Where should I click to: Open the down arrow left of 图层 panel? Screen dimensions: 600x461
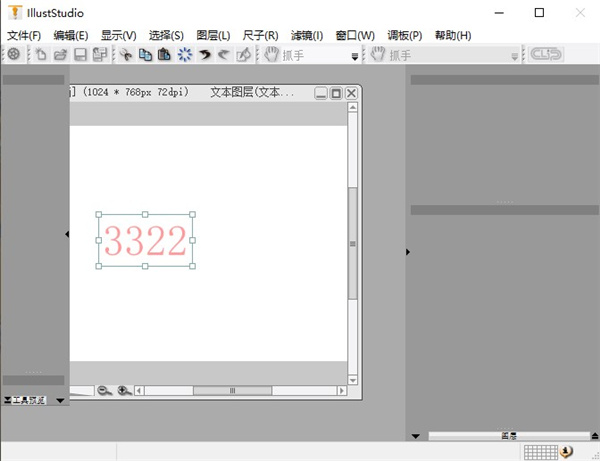[416, 436]
